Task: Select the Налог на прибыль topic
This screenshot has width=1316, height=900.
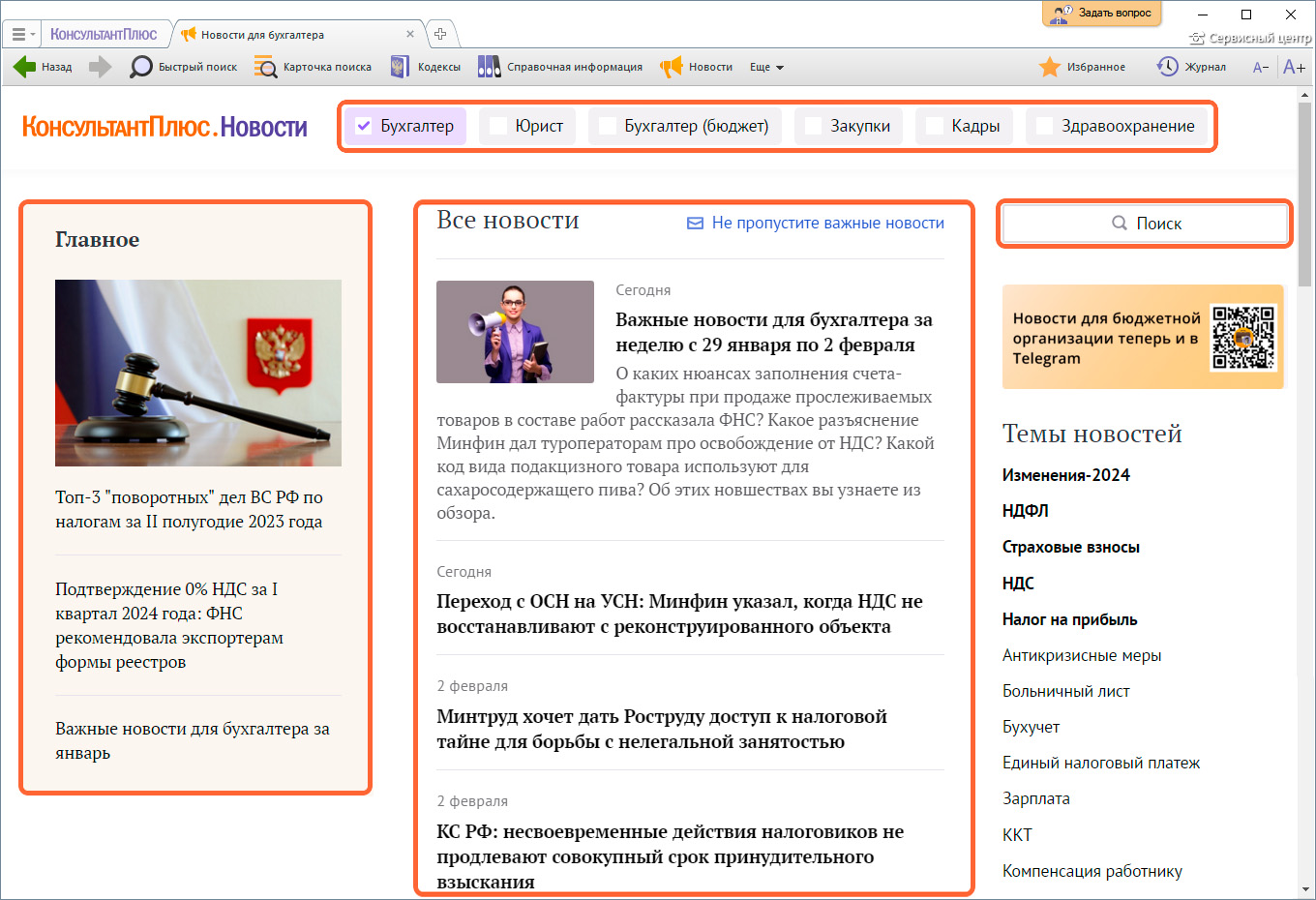Action: [x=1070, y=619]
